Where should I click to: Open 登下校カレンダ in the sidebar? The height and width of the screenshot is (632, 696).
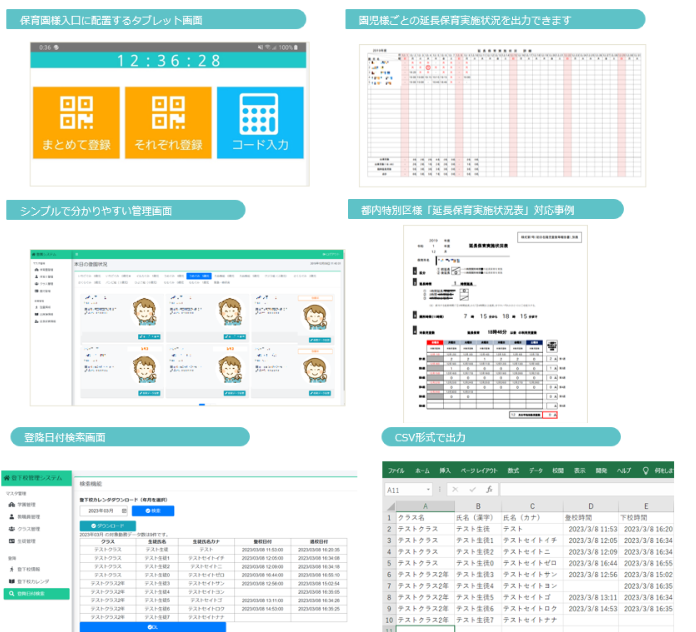[35, 580]
